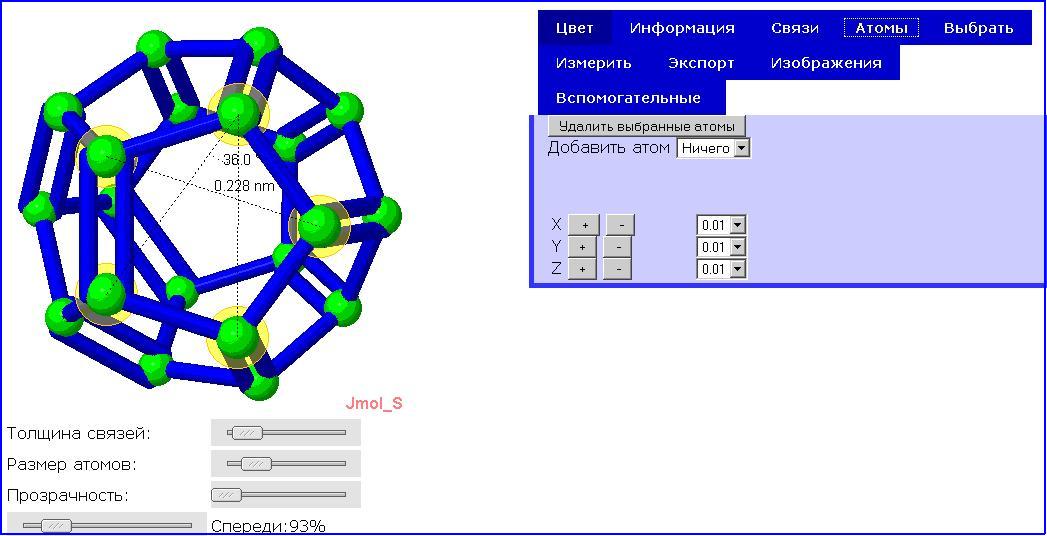Open the Вспомогательные menu
The image size is (1047, 536).
[x=628, y=98]
